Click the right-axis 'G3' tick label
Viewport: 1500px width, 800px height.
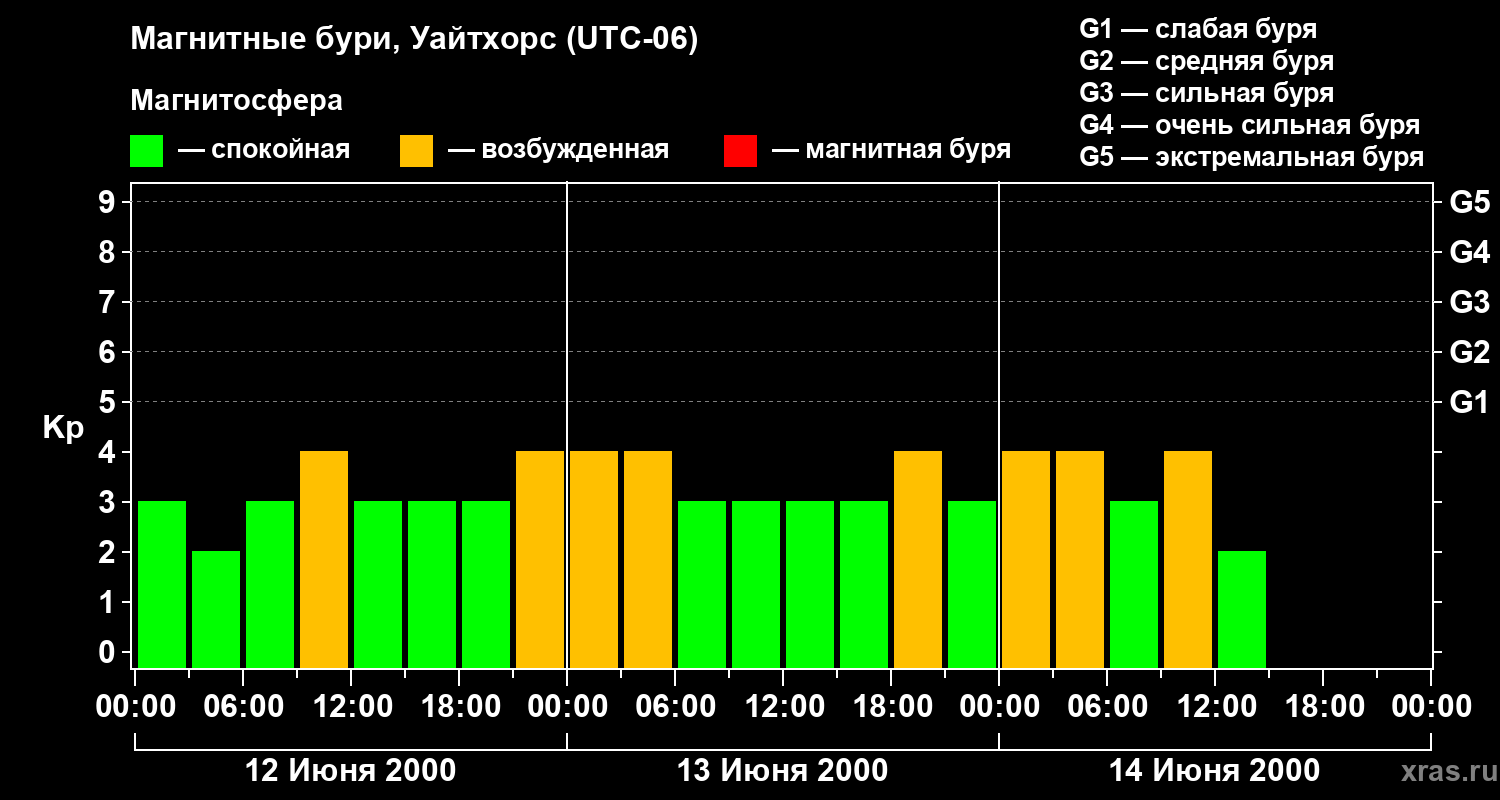1469,302
